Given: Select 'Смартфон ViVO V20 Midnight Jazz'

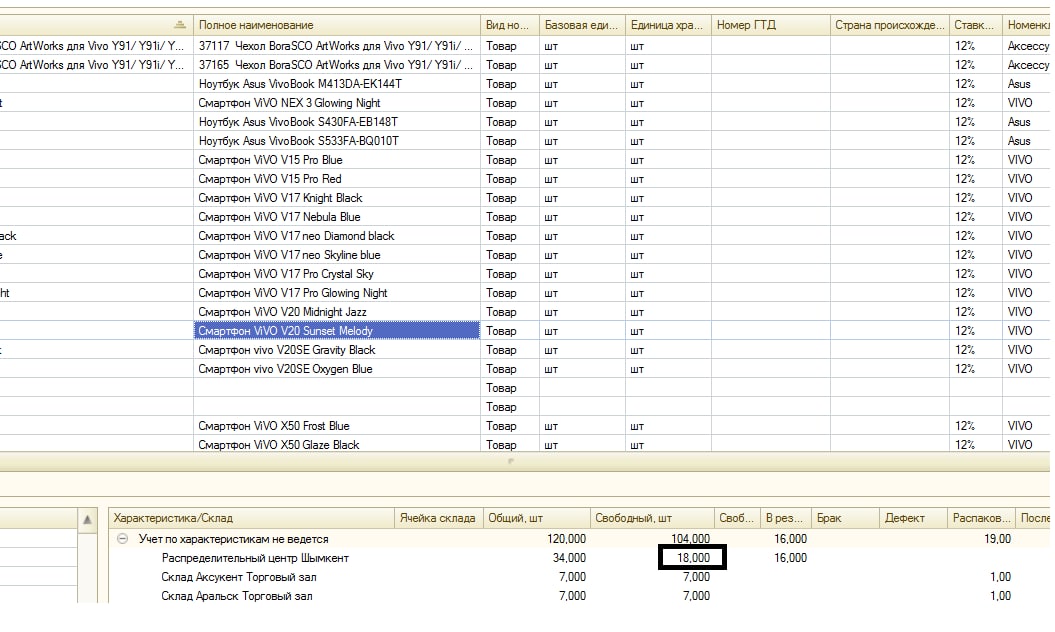Looking at the screenshot, I should pos(283,312).
